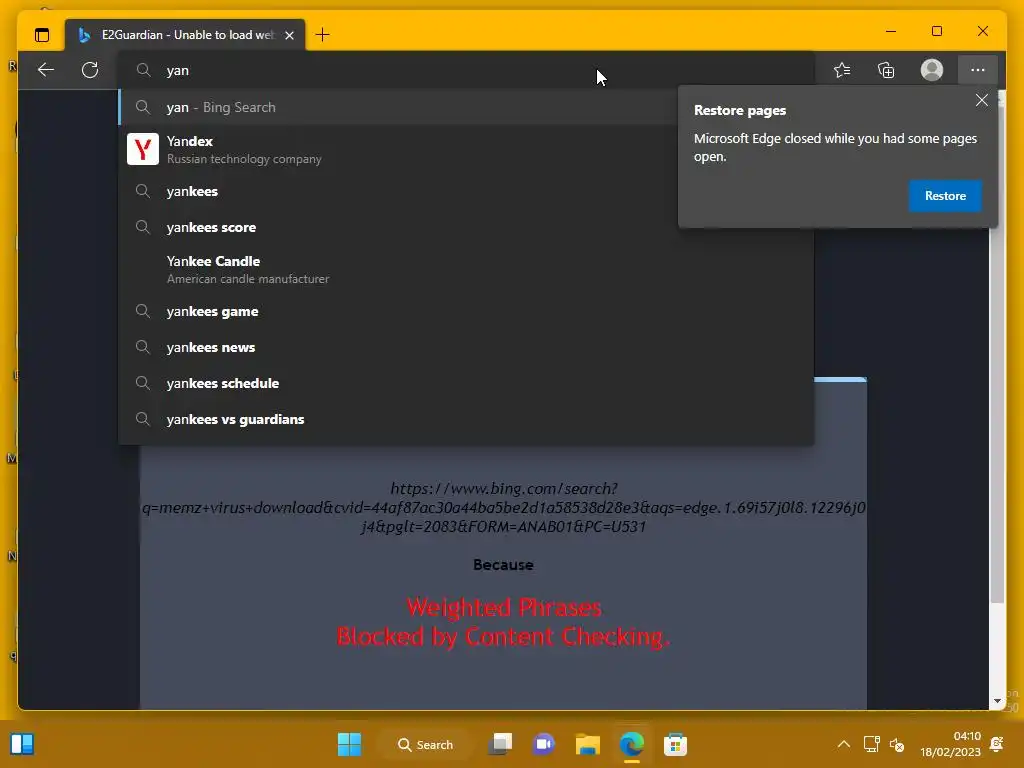This screenshot has width=1024, height=768.
Task: Restore previously open pages
Action: pyautogui.click(x=945, y=196)
